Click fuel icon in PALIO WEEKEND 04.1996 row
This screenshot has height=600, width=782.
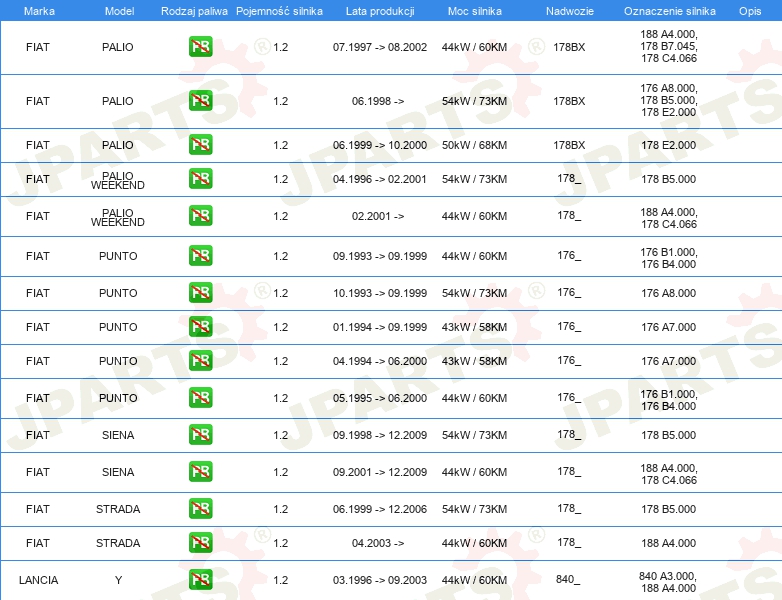click(x=200, y=179)
